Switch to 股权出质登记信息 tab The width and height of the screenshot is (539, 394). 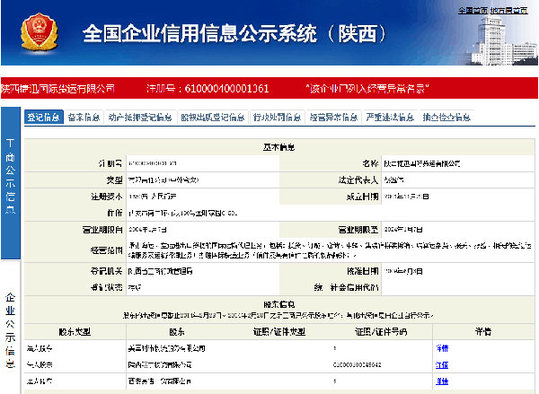coord(213,117)
